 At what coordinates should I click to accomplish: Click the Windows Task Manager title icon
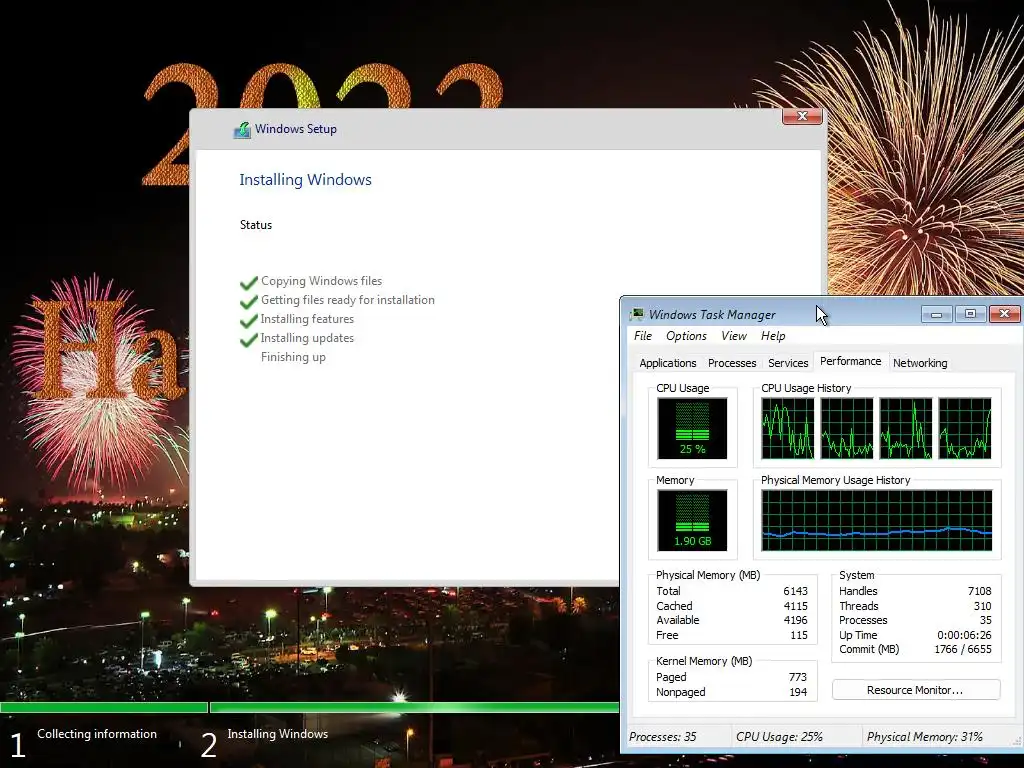[x=637, y=314]
